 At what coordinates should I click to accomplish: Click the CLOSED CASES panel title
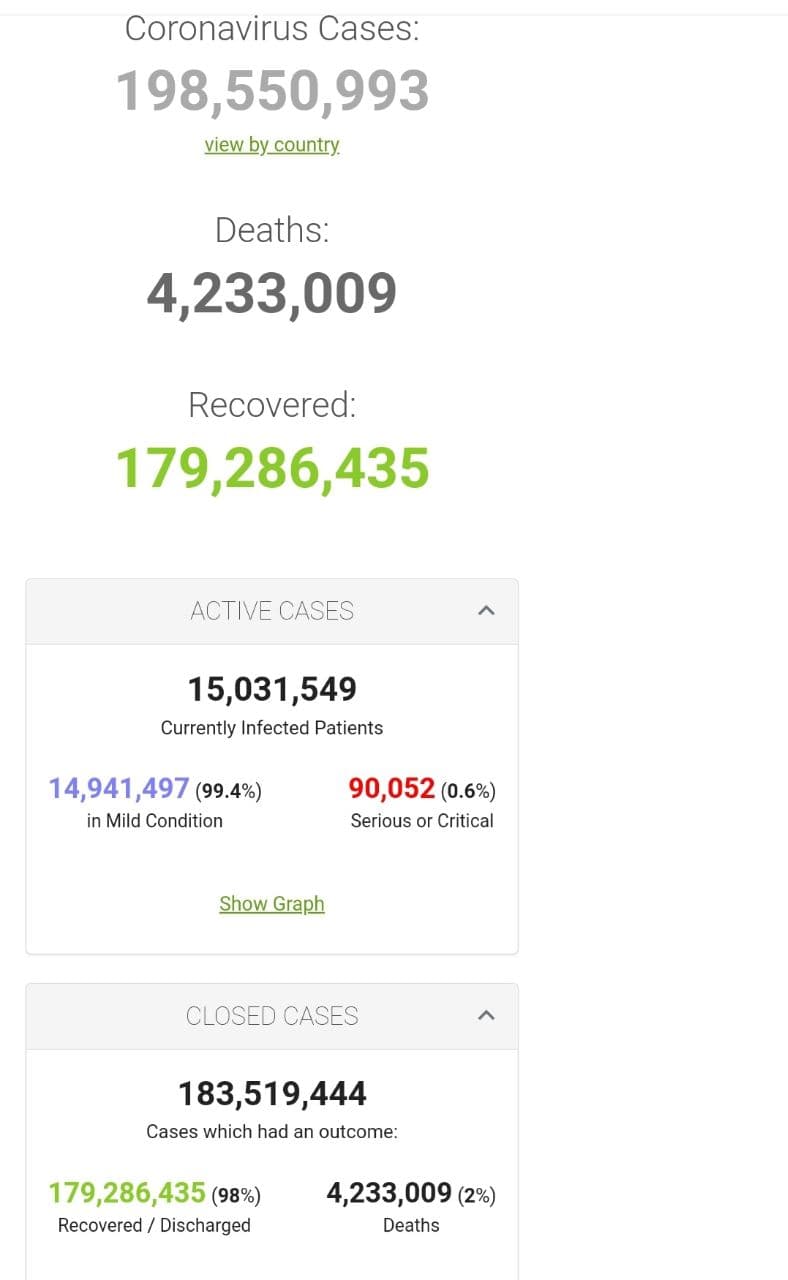click(272, 1016)
